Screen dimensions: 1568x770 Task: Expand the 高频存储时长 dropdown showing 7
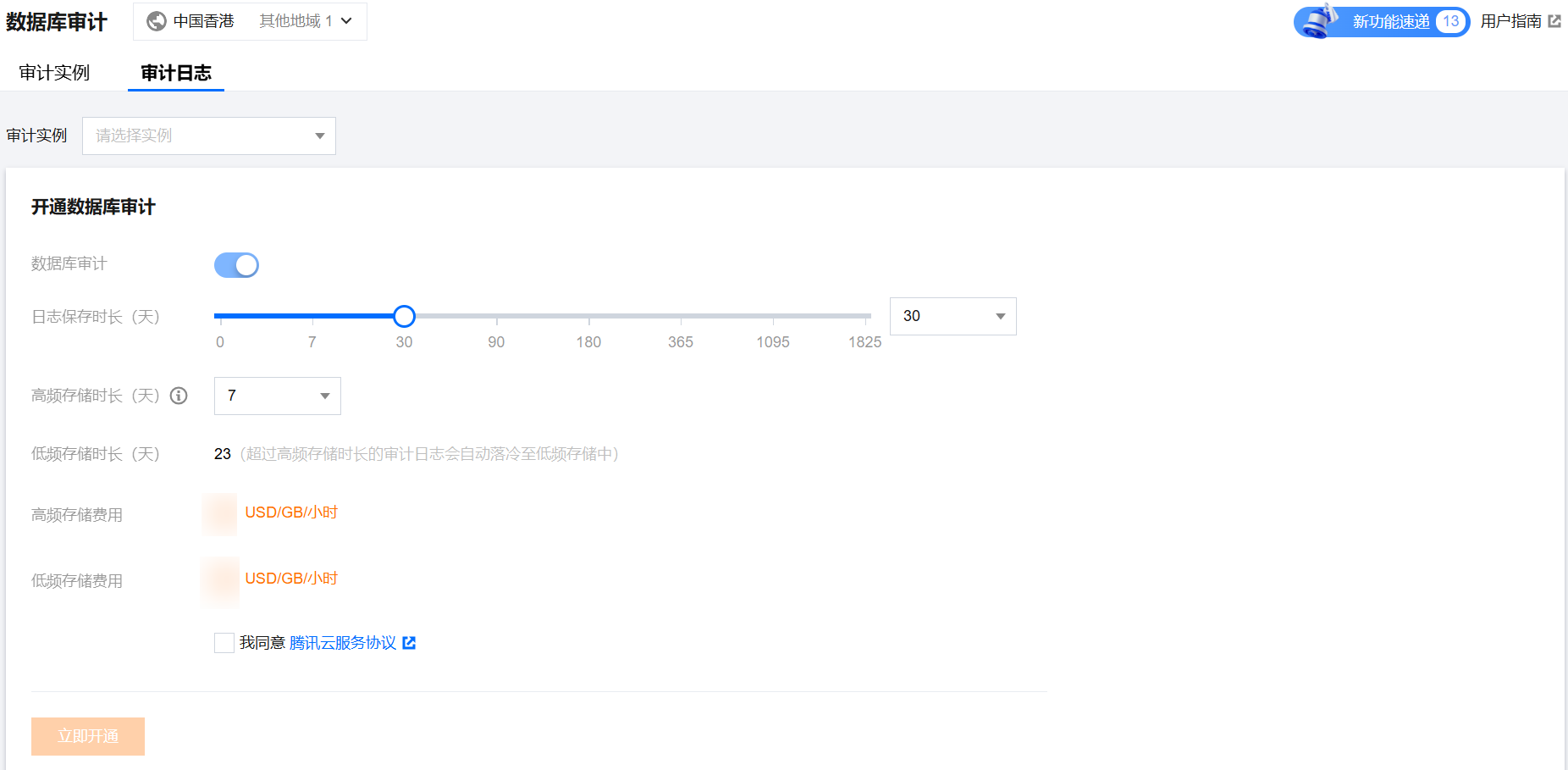[277, 396]
